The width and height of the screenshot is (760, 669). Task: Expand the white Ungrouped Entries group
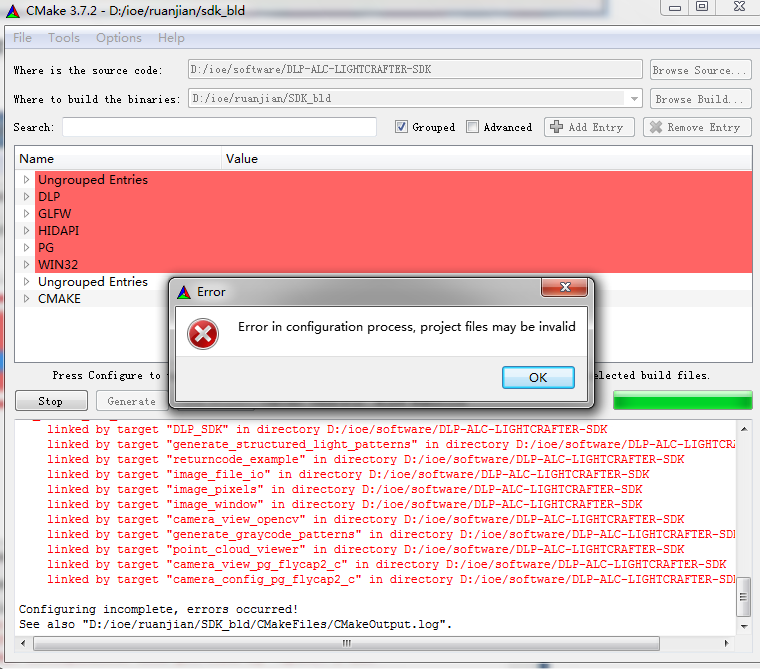(x=26, y=281)
